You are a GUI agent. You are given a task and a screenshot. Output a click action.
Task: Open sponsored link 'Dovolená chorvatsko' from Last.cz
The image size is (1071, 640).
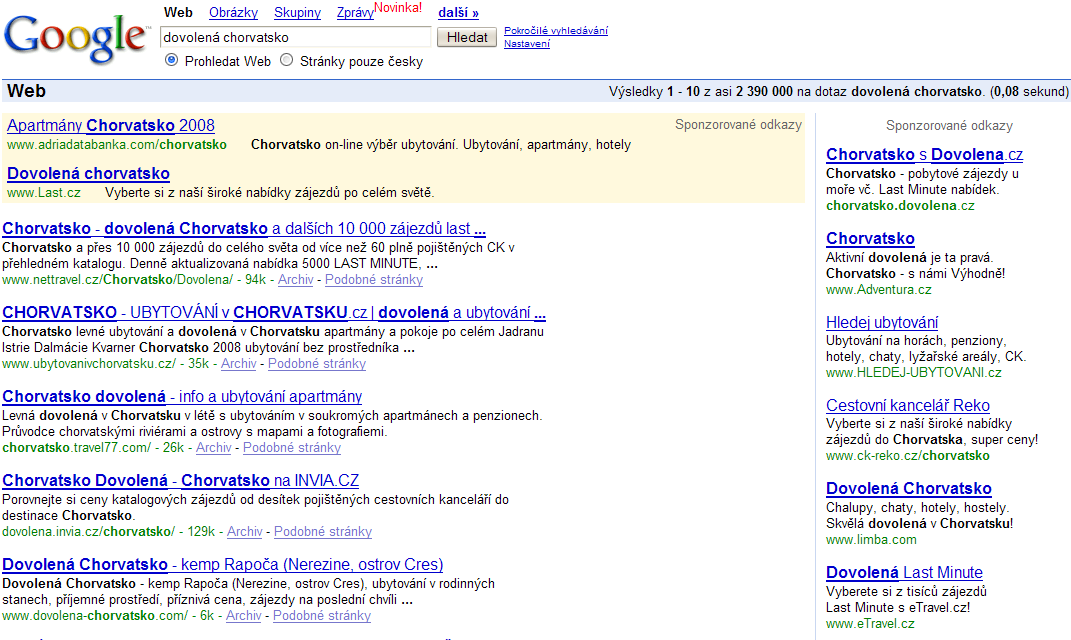tap(88, 173)
